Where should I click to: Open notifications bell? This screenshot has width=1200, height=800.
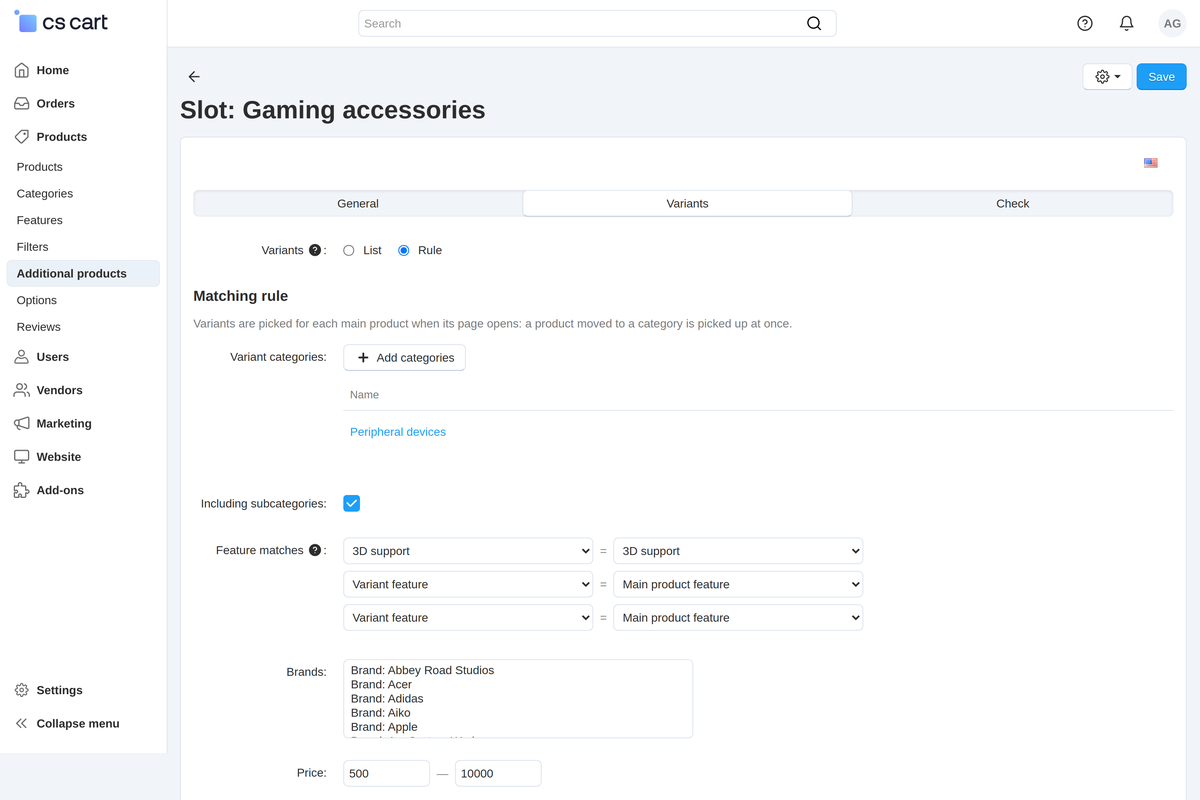(x=1126, y=23)
